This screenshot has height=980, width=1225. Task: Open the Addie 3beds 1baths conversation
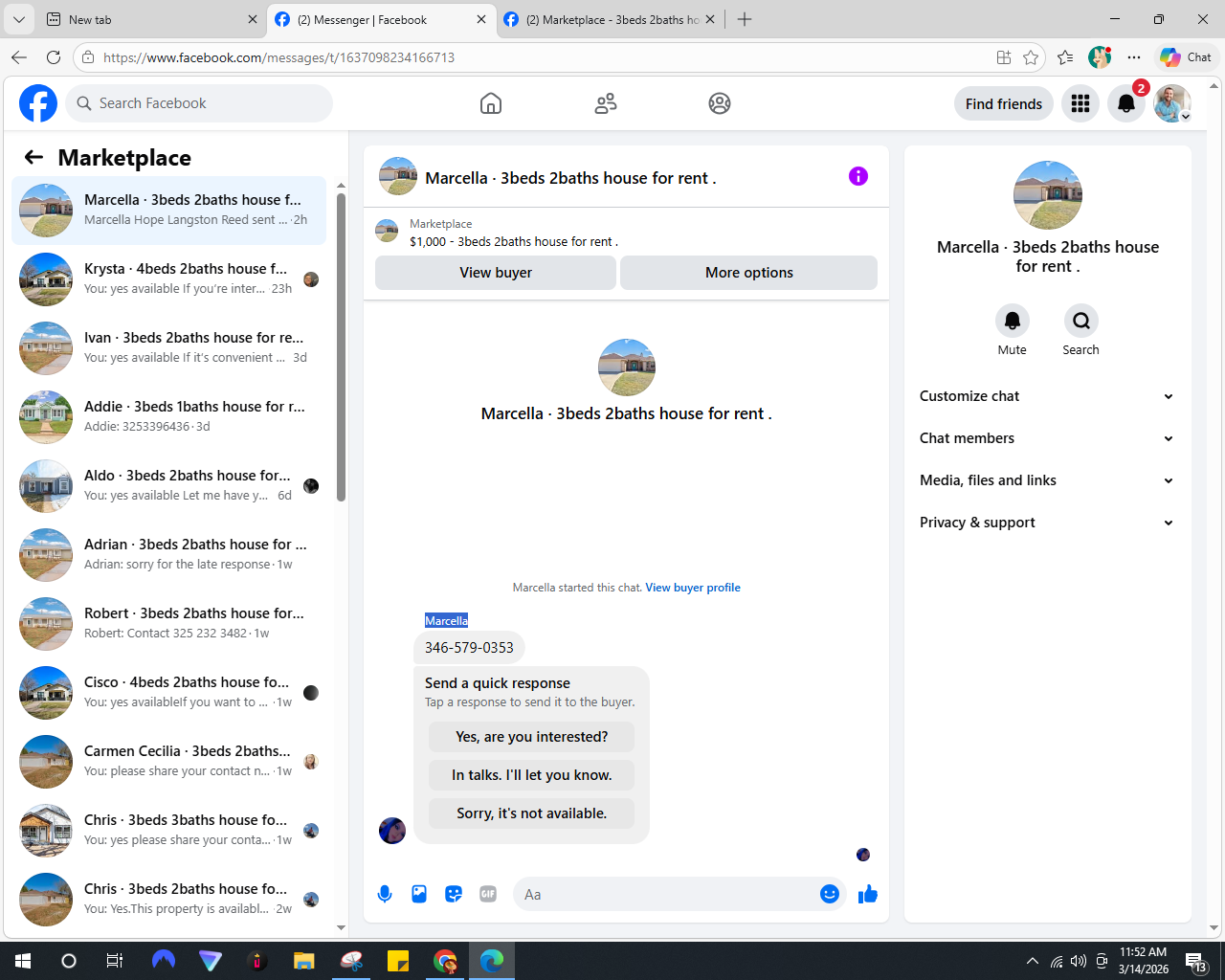[x=168, y=417]
